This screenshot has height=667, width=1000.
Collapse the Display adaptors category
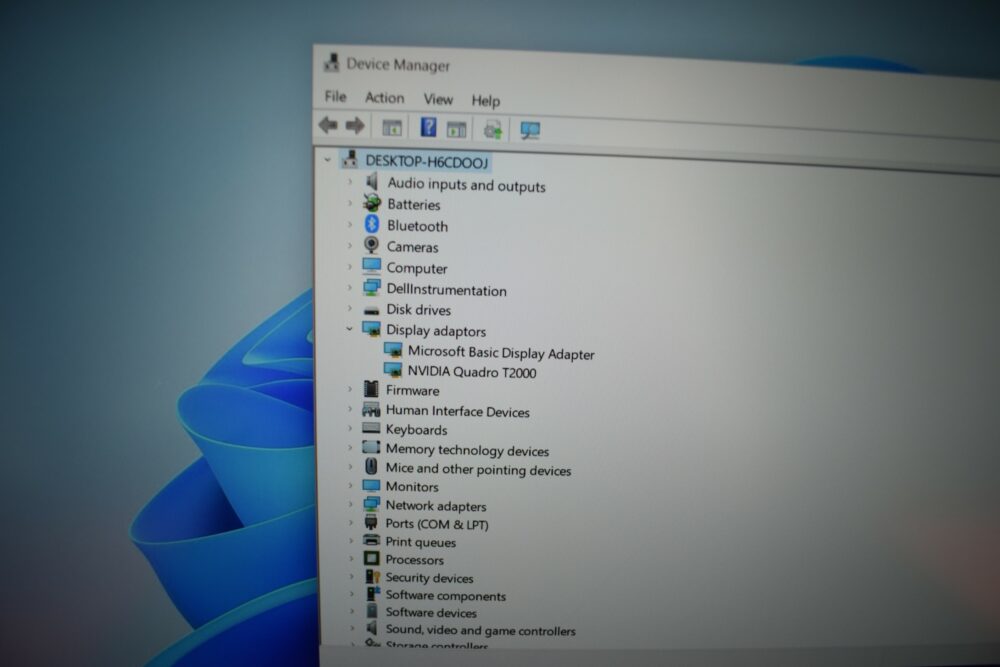tap(349, 329)
